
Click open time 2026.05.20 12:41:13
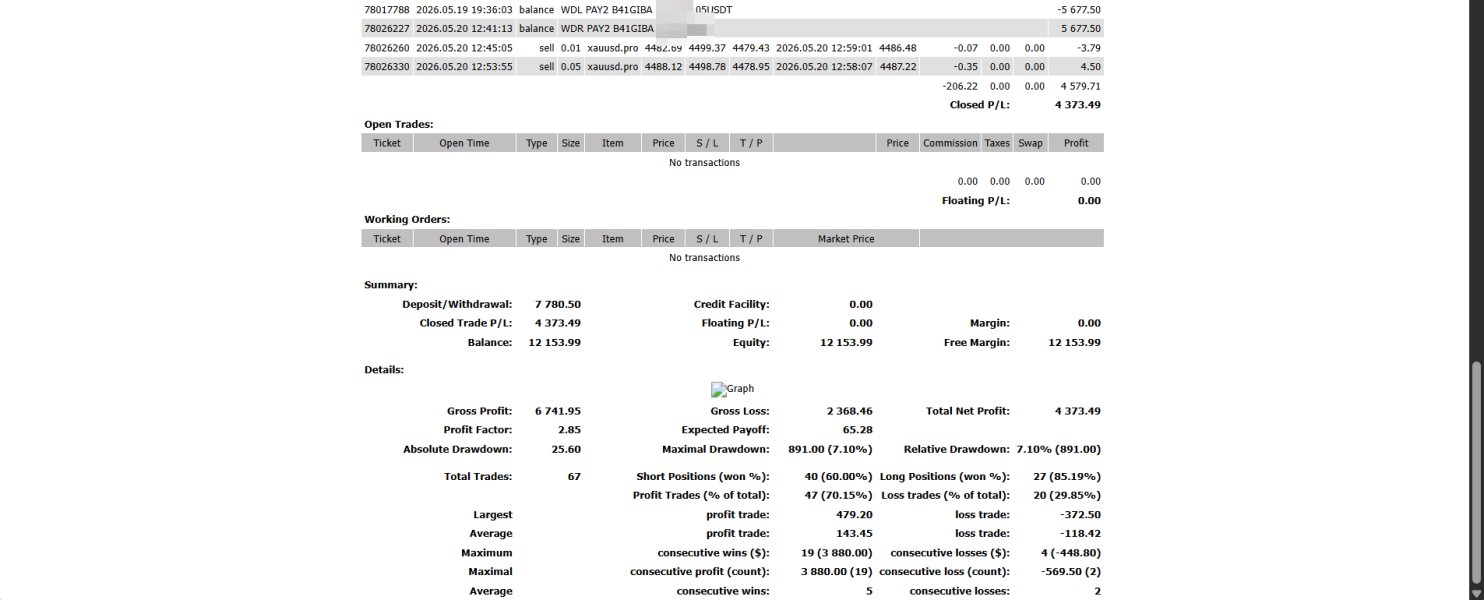coord(464,28)
